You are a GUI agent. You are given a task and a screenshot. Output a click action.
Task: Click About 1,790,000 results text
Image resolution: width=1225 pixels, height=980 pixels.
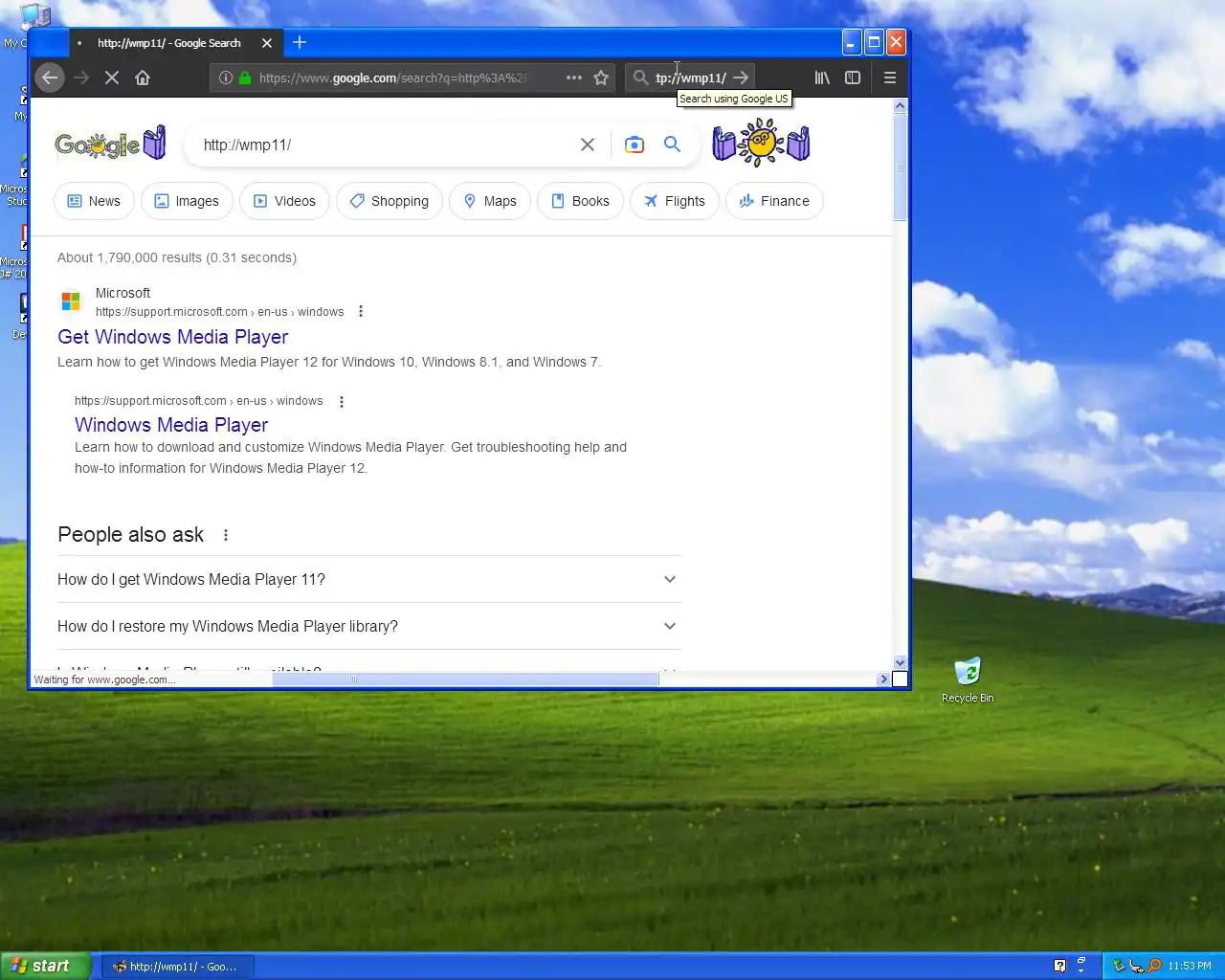pyautogui.click(x=177, y=257)
